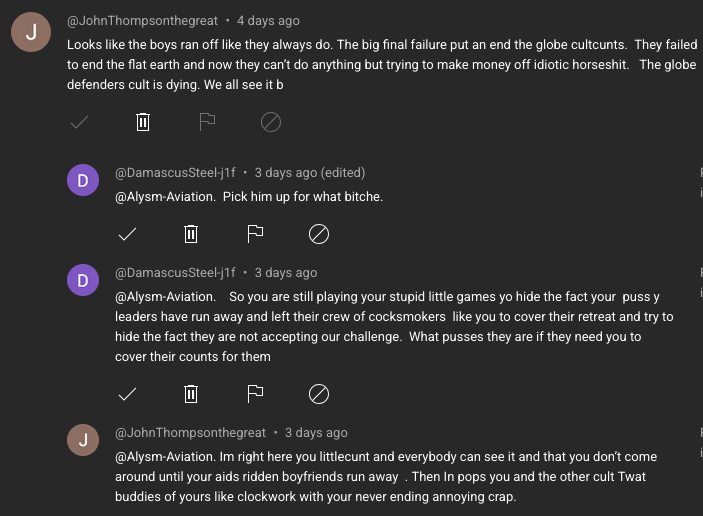This screenshot has height=516, width=703.
Task: Trash the 'Pick him up' reply
Action: click(191, 234)
